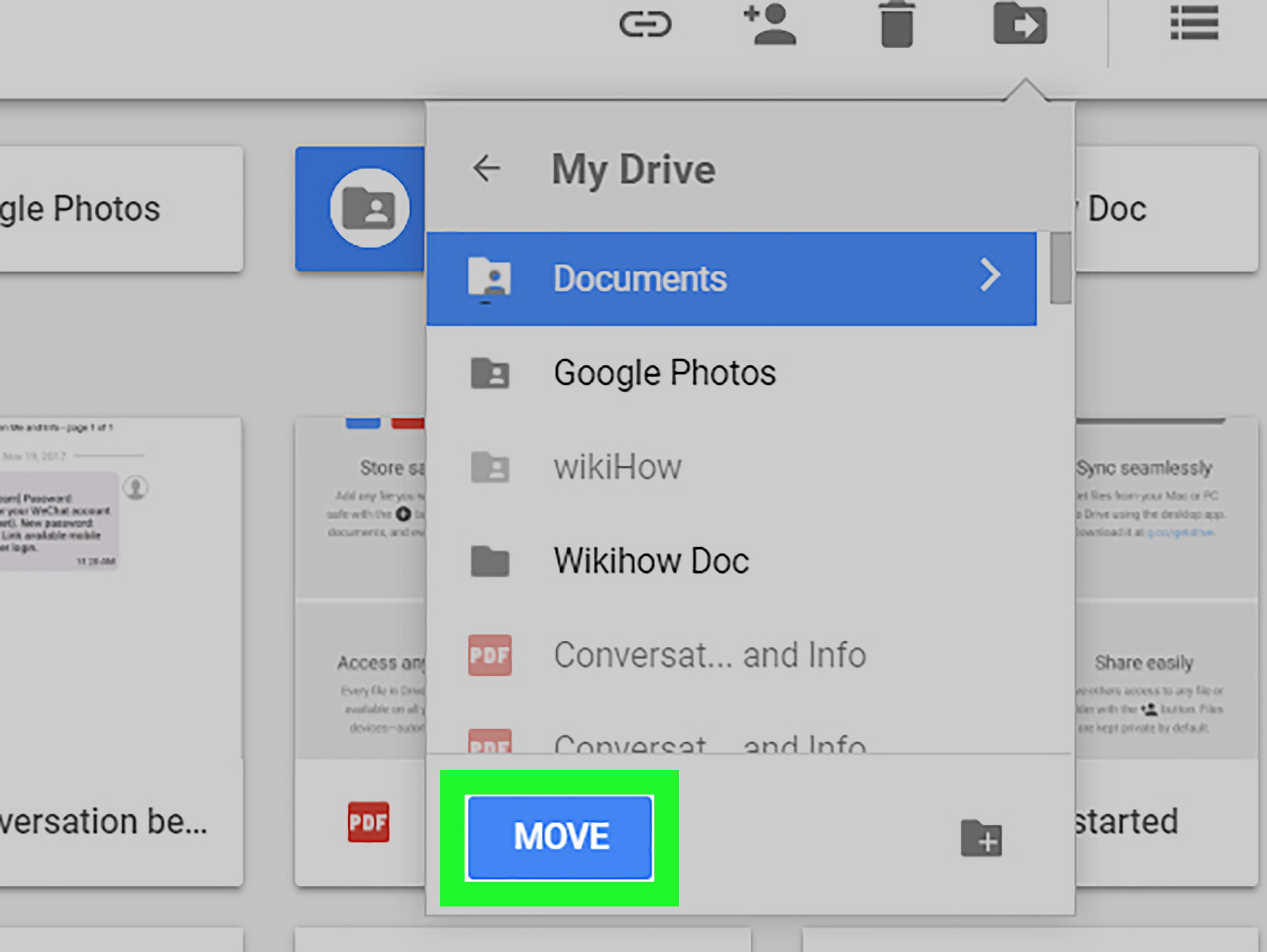
Task: Go back using the arrow beside My Drive
Action: (x=486, y=168)
